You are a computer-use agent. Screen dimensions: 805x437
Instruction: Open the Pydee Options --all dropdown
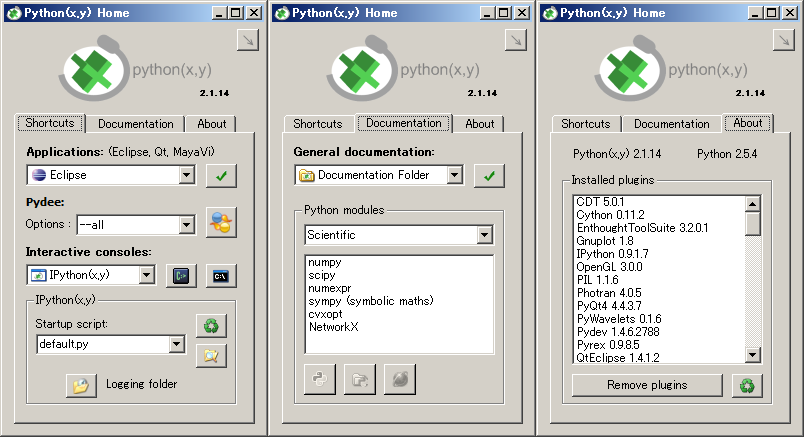186,225
